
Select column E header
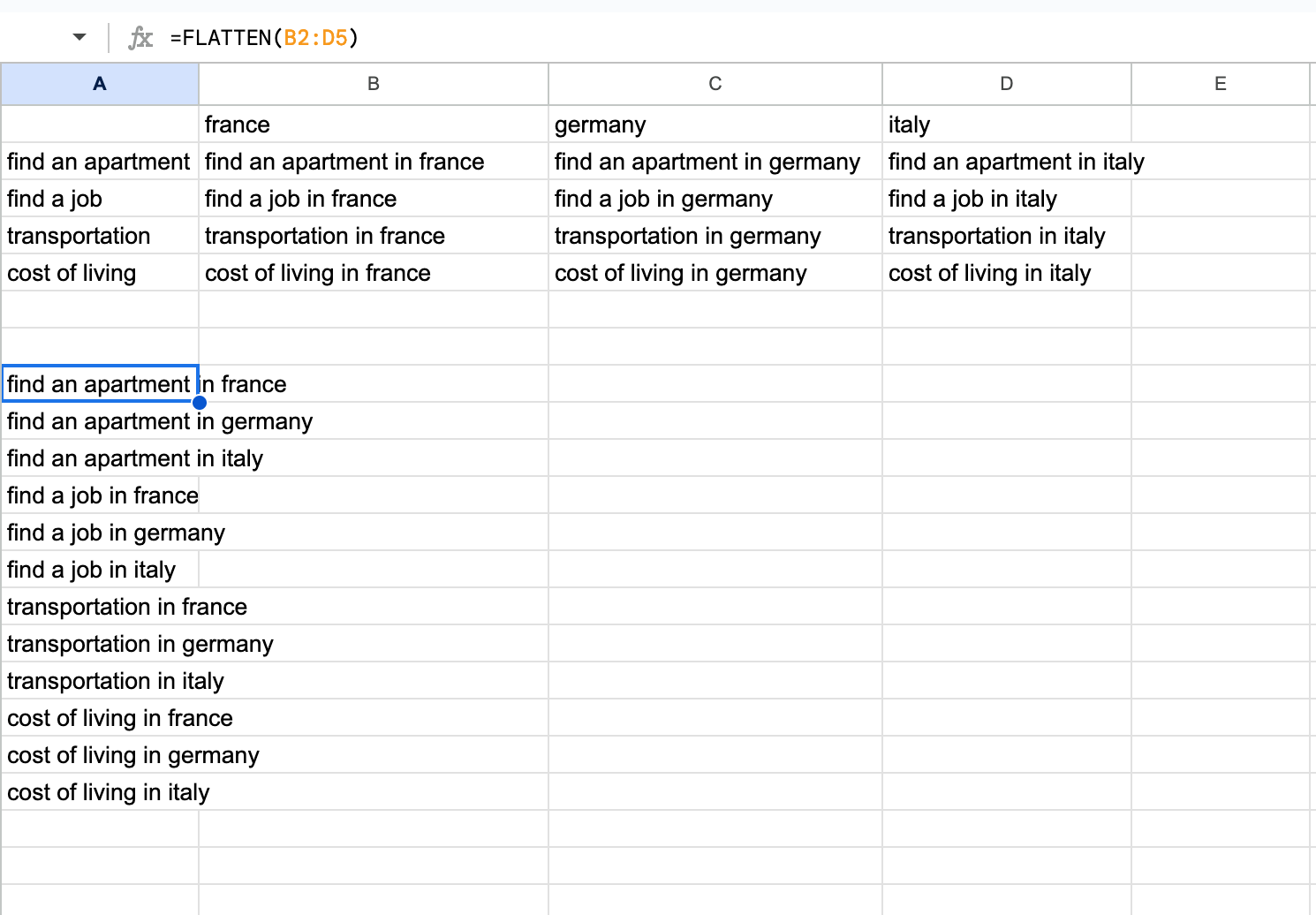1220,84
